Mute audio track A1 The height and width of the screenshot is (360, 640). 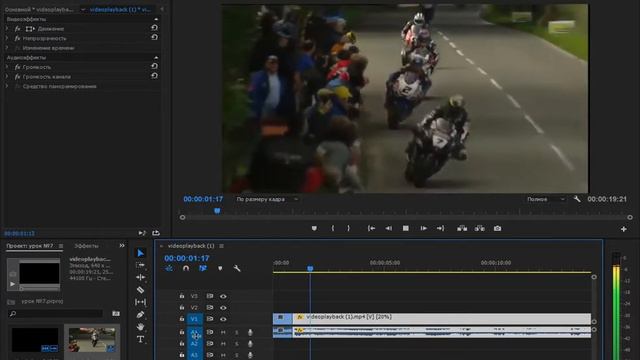click(x=223, y=332)
